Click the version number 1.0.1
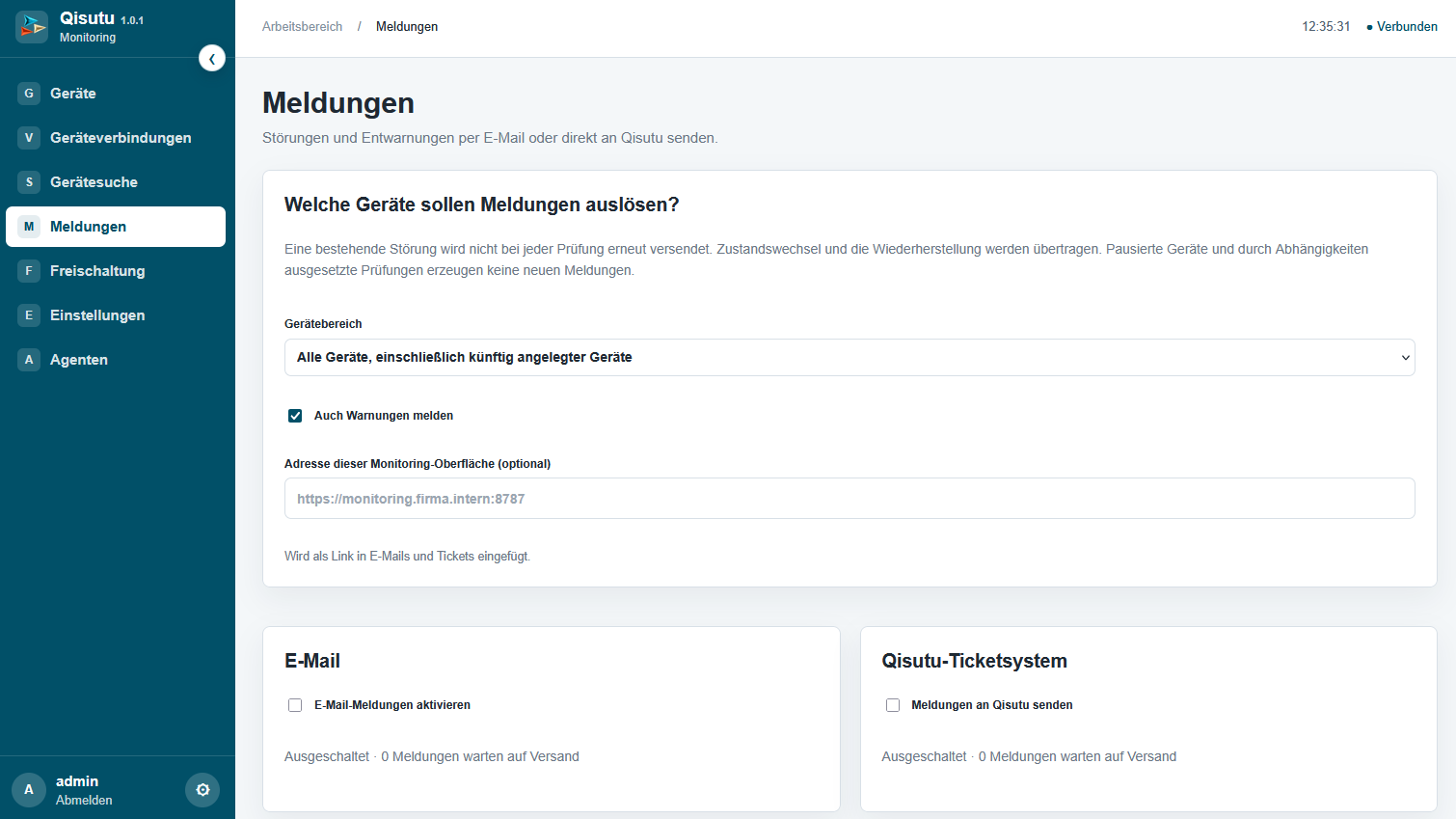 click(x=132, y=20)
